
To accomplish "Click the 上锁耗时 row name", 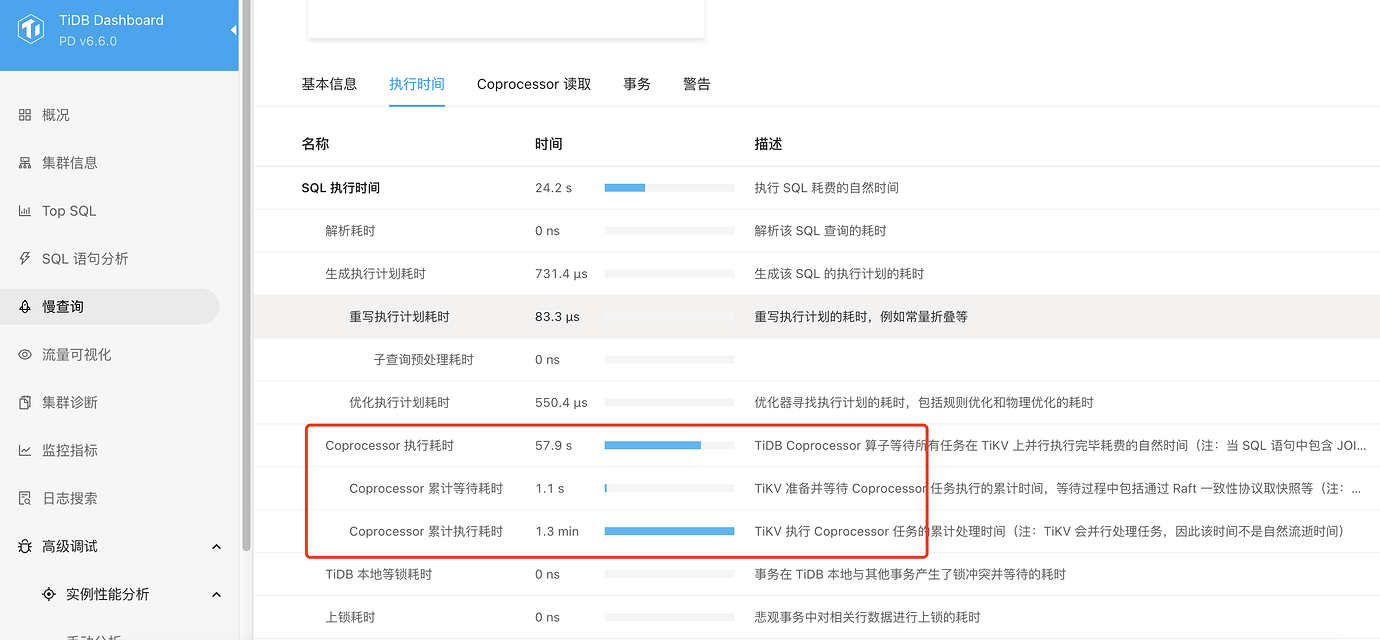I will [x=350, y=618].
